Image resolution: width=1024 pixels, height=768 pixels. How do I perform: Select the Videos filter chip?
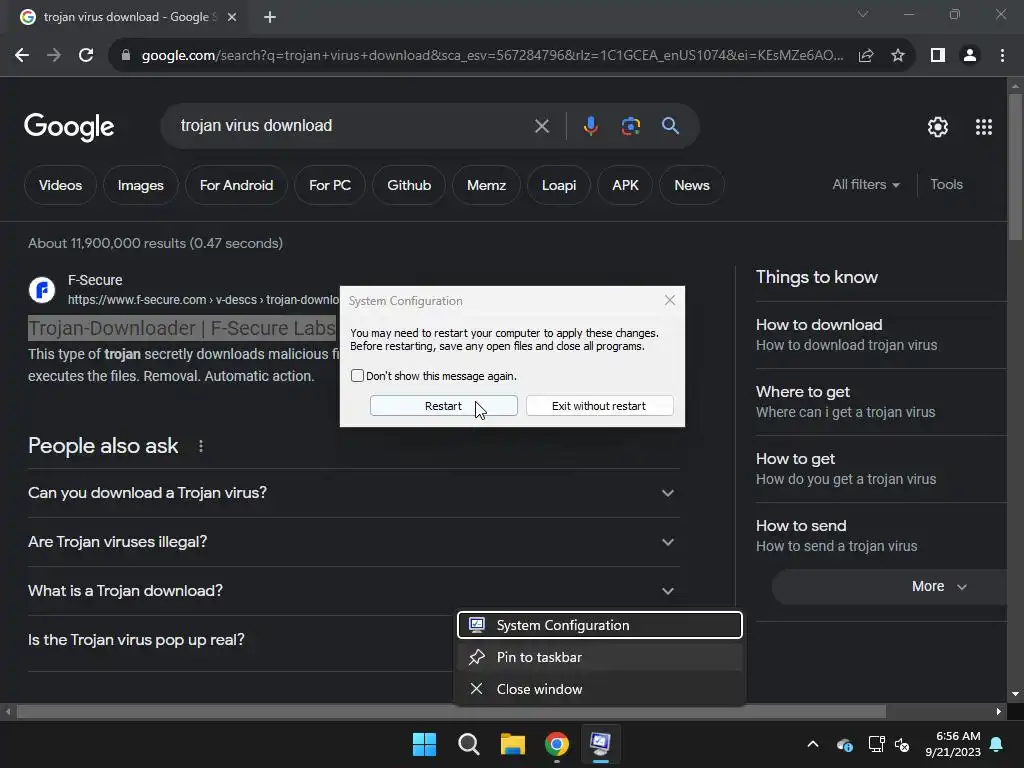(60, 185)
